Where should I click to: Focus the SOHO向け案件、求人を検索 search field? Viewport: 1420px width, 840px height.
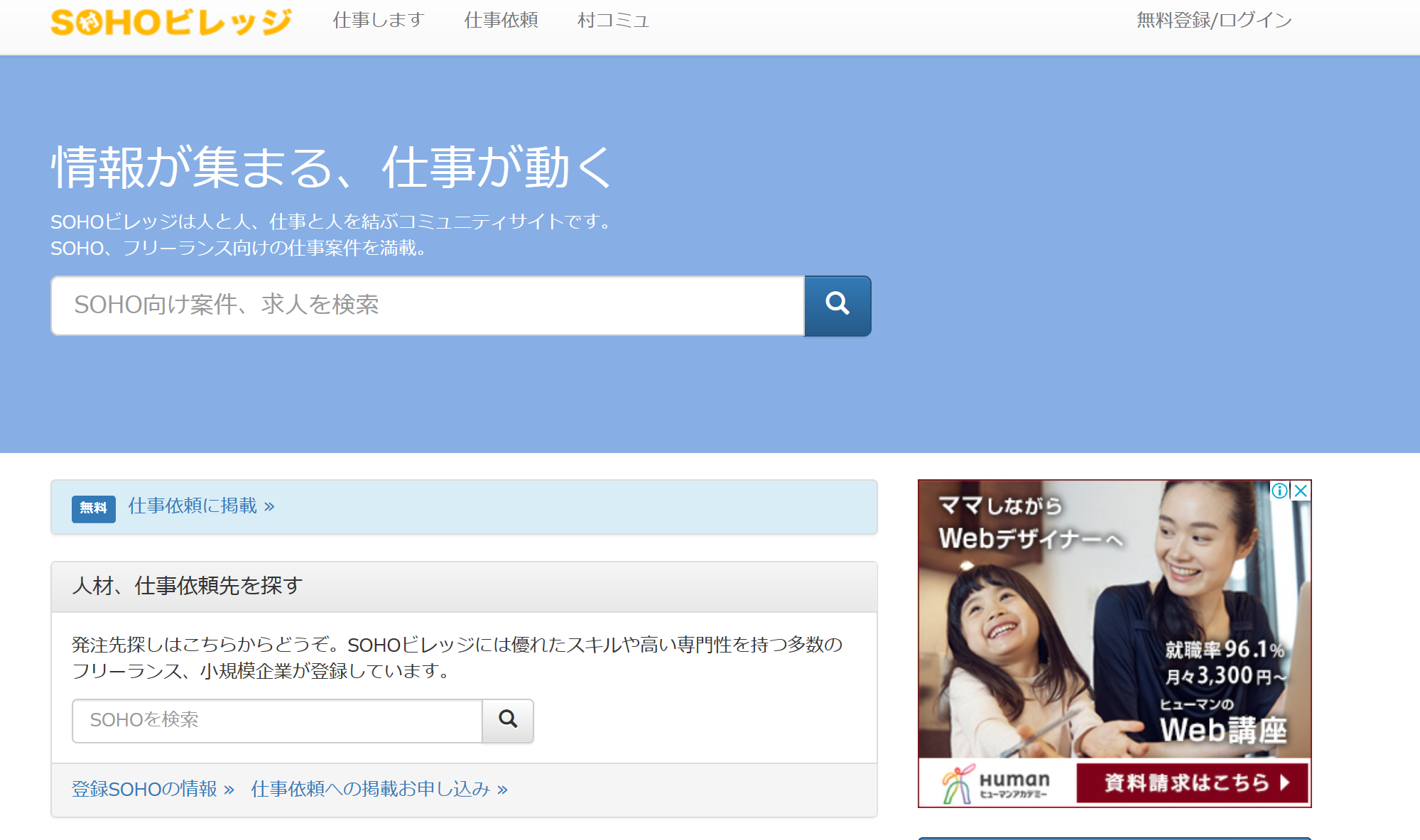click(x=428, y=305)
